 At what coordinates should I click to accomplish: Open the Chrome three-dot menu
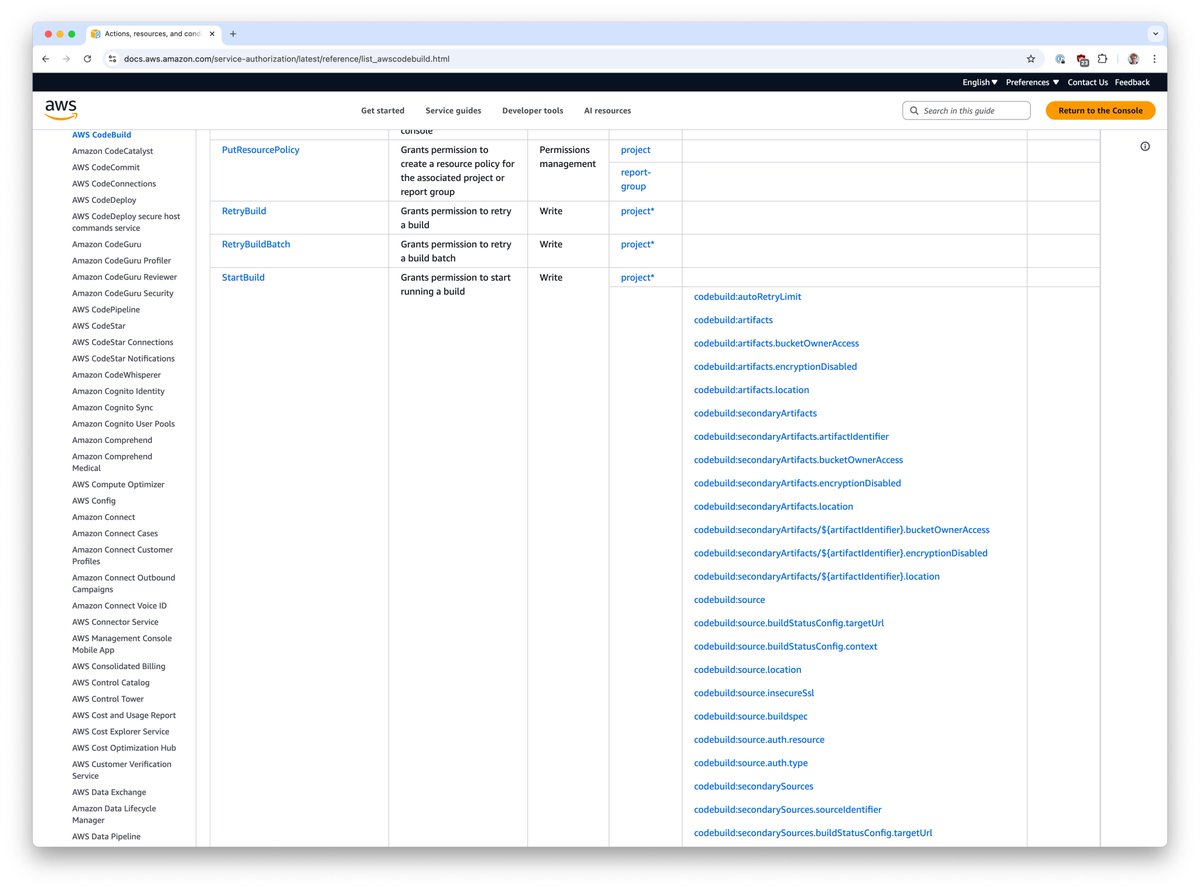click(x=1154, y=59)
